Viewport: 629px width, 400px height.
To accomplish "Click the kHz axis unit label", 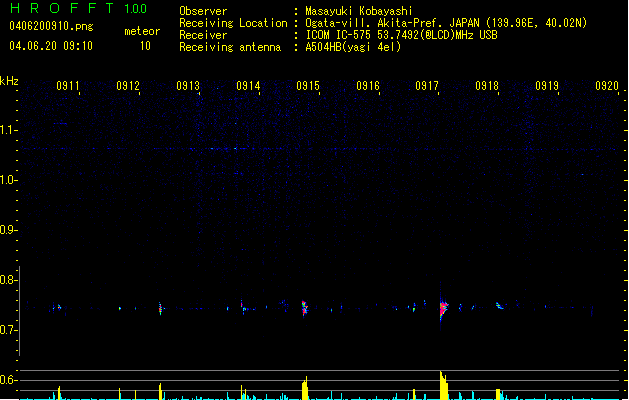I will coord(9,81).
